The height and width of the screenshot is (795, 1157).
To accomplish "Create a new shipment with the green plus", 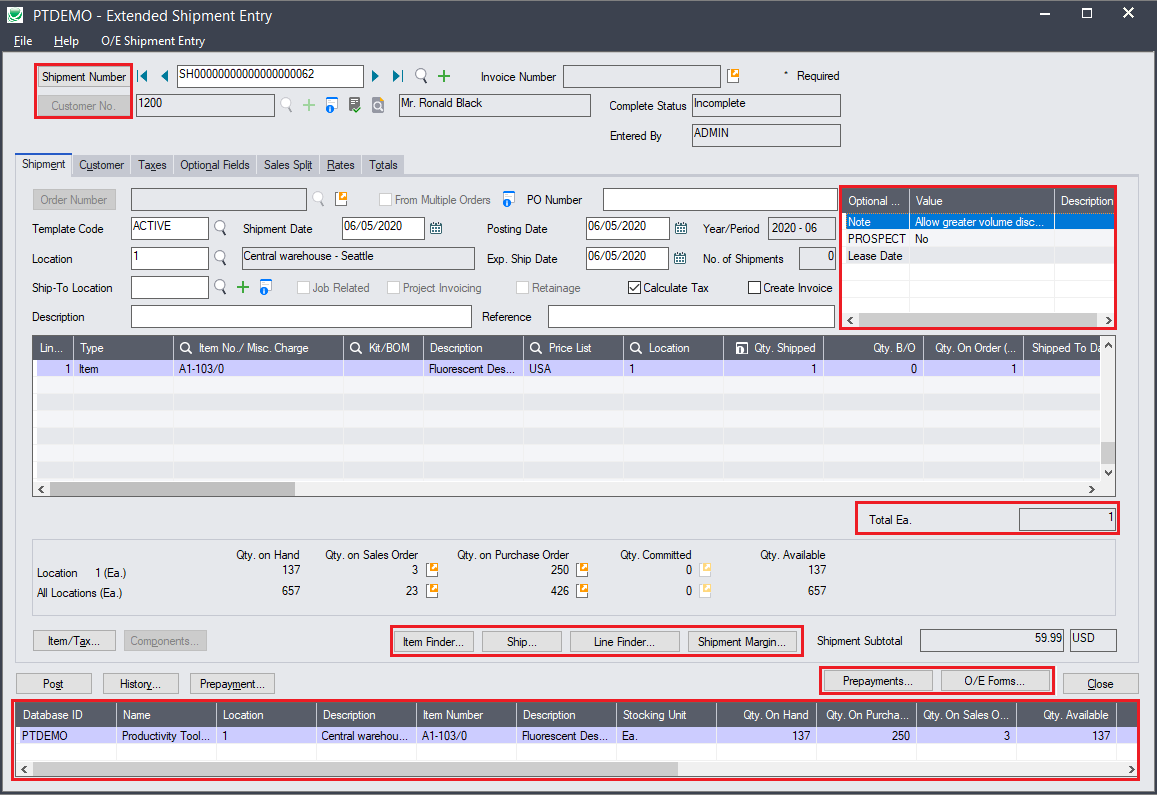I will pyautogui.click(x=444, y=76).
